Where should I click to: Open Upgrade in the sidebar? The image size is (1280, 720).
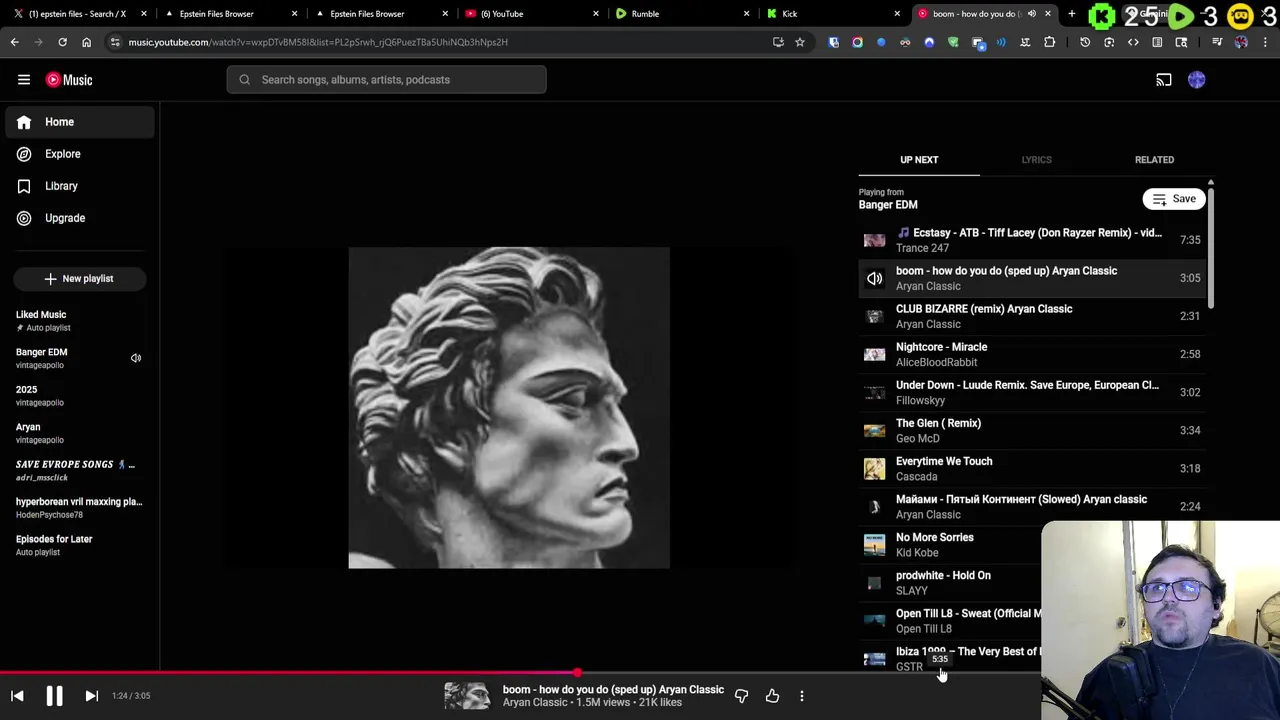(x=80, y=218)
